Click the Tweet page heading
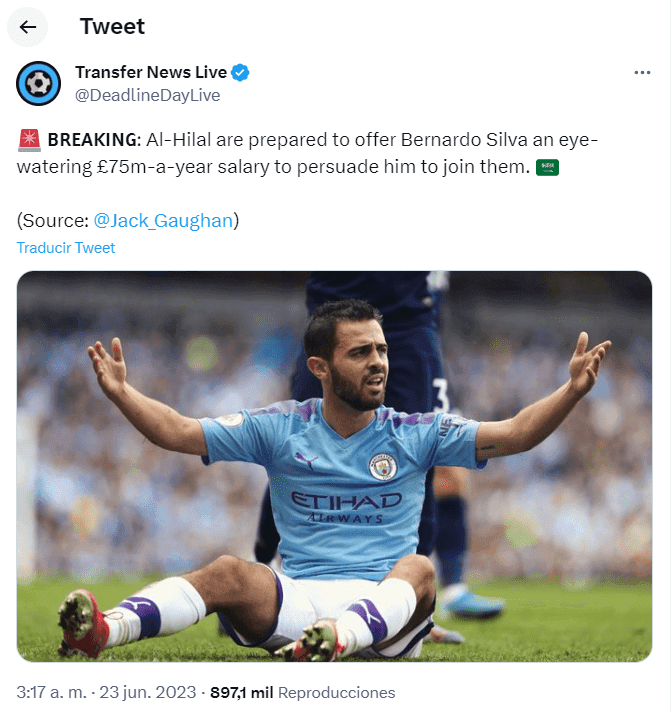Image resolution: width=672 pixels, height=712 pixels. point(112,26)
